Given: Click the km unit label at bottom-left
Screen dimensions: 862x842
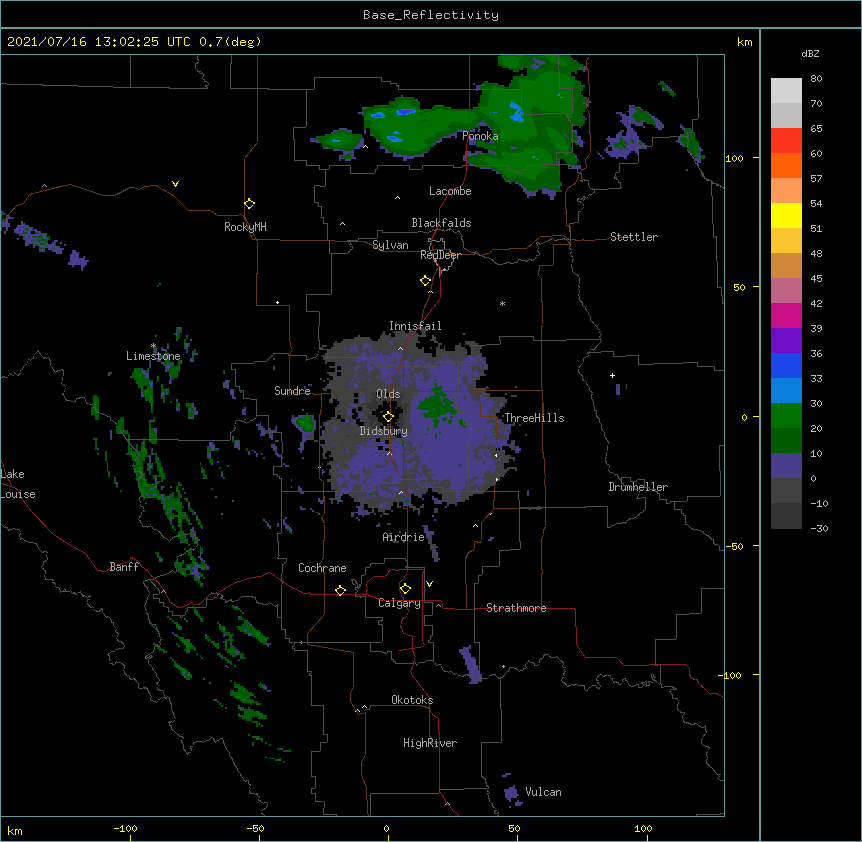Looking at the screenshot, I should [14, 830].
